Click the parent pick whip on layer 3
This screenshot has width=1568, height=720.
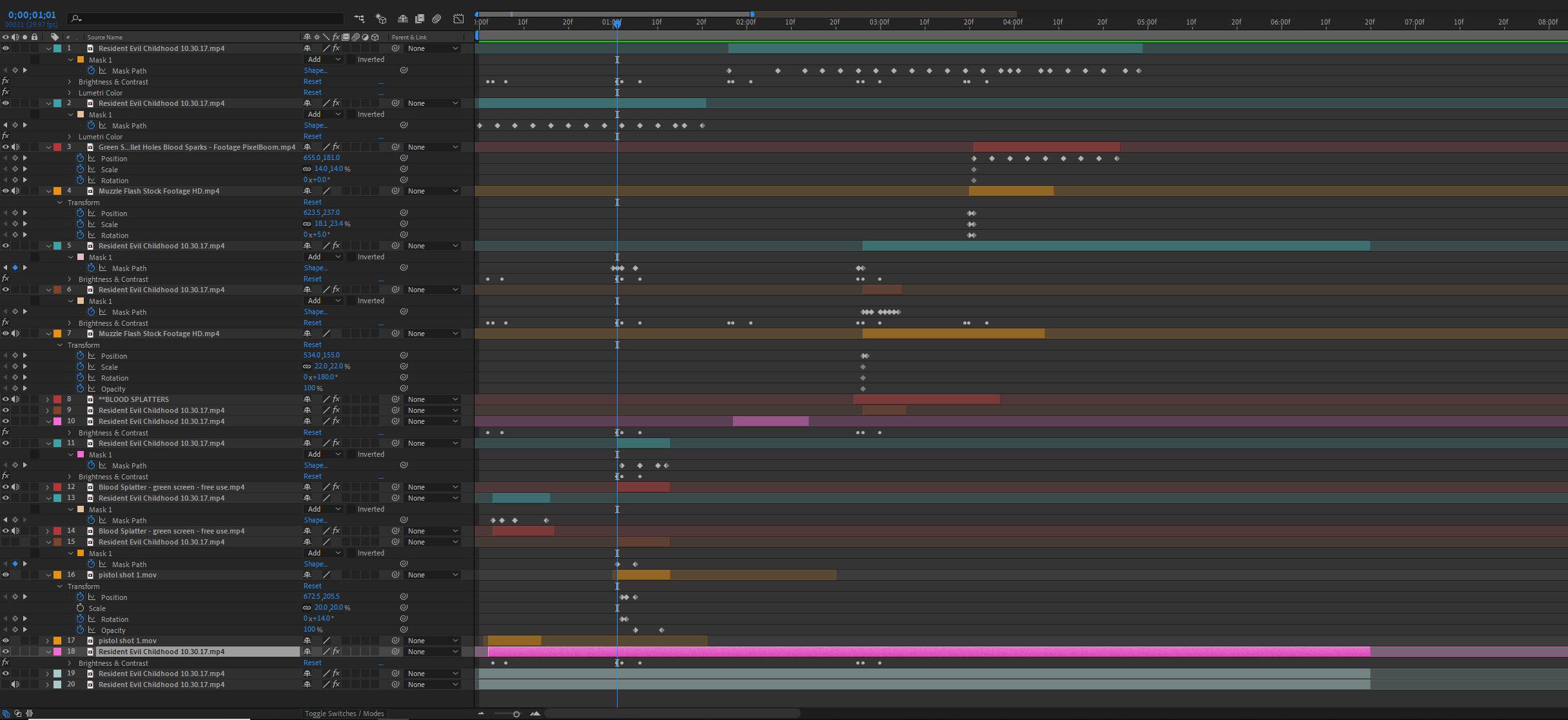(x=395, y=146)
